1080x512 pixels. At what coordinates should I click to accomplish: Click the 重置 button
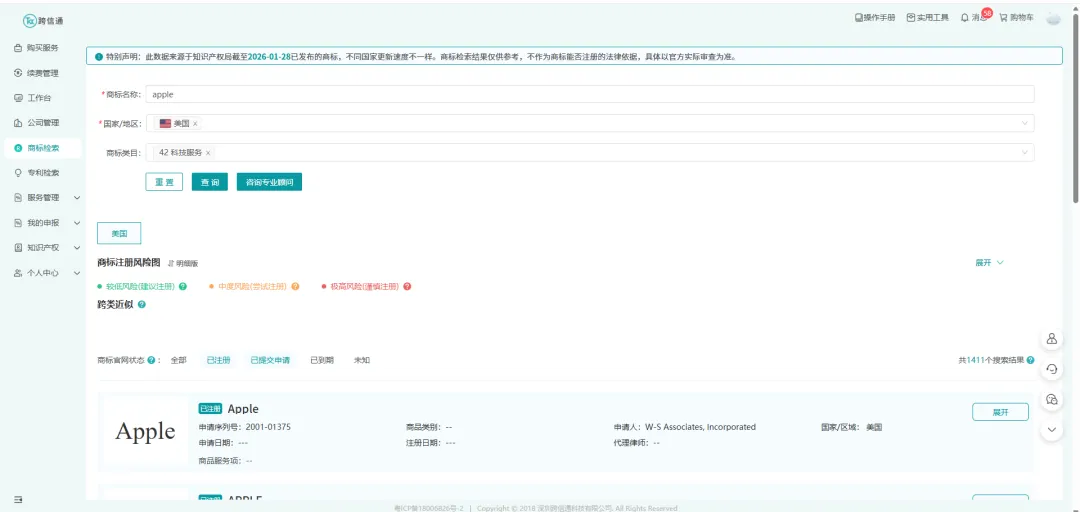click(x=164, y=182)
